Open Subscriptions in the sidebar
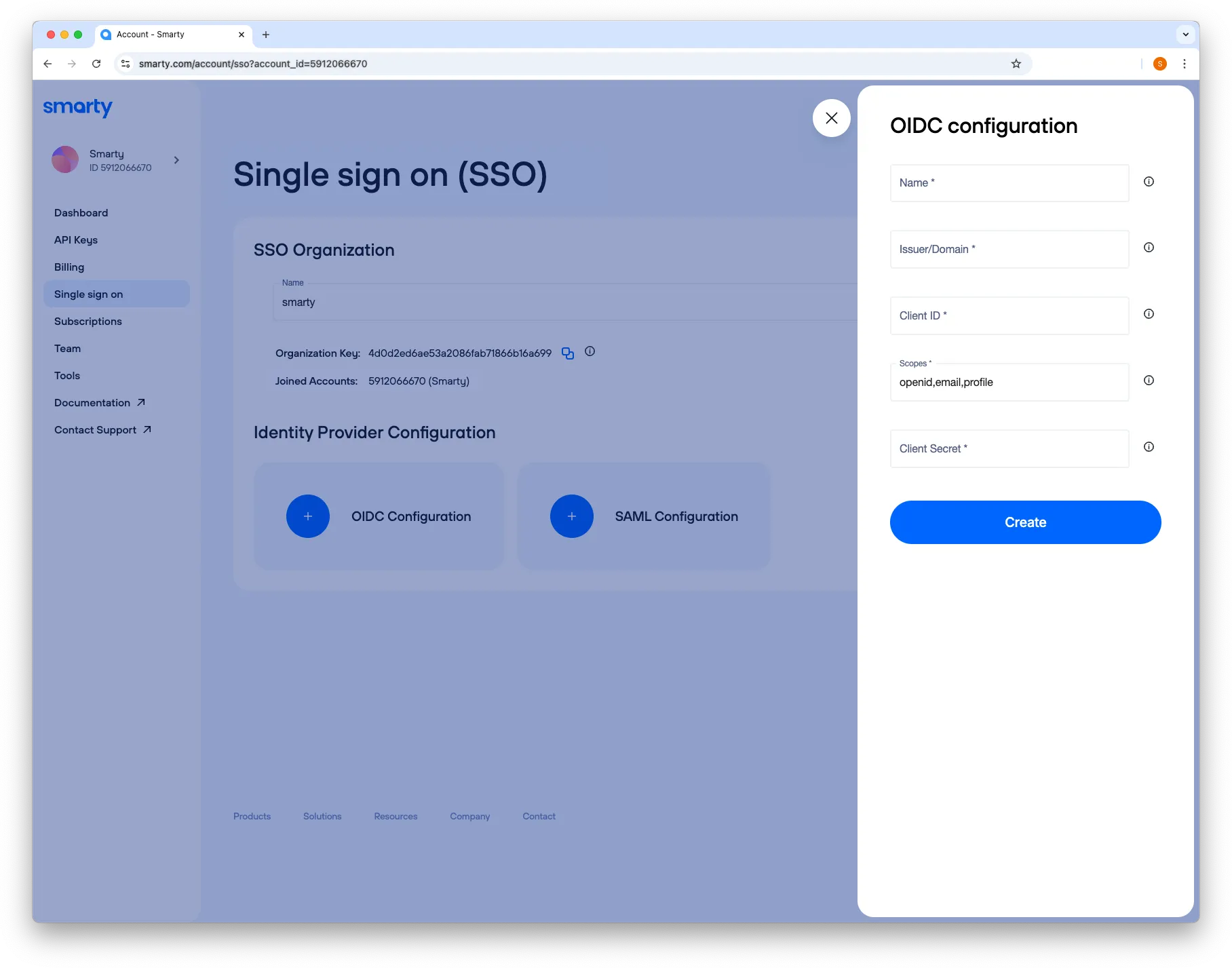This screenshot has height=968, width=1232. 88,322
